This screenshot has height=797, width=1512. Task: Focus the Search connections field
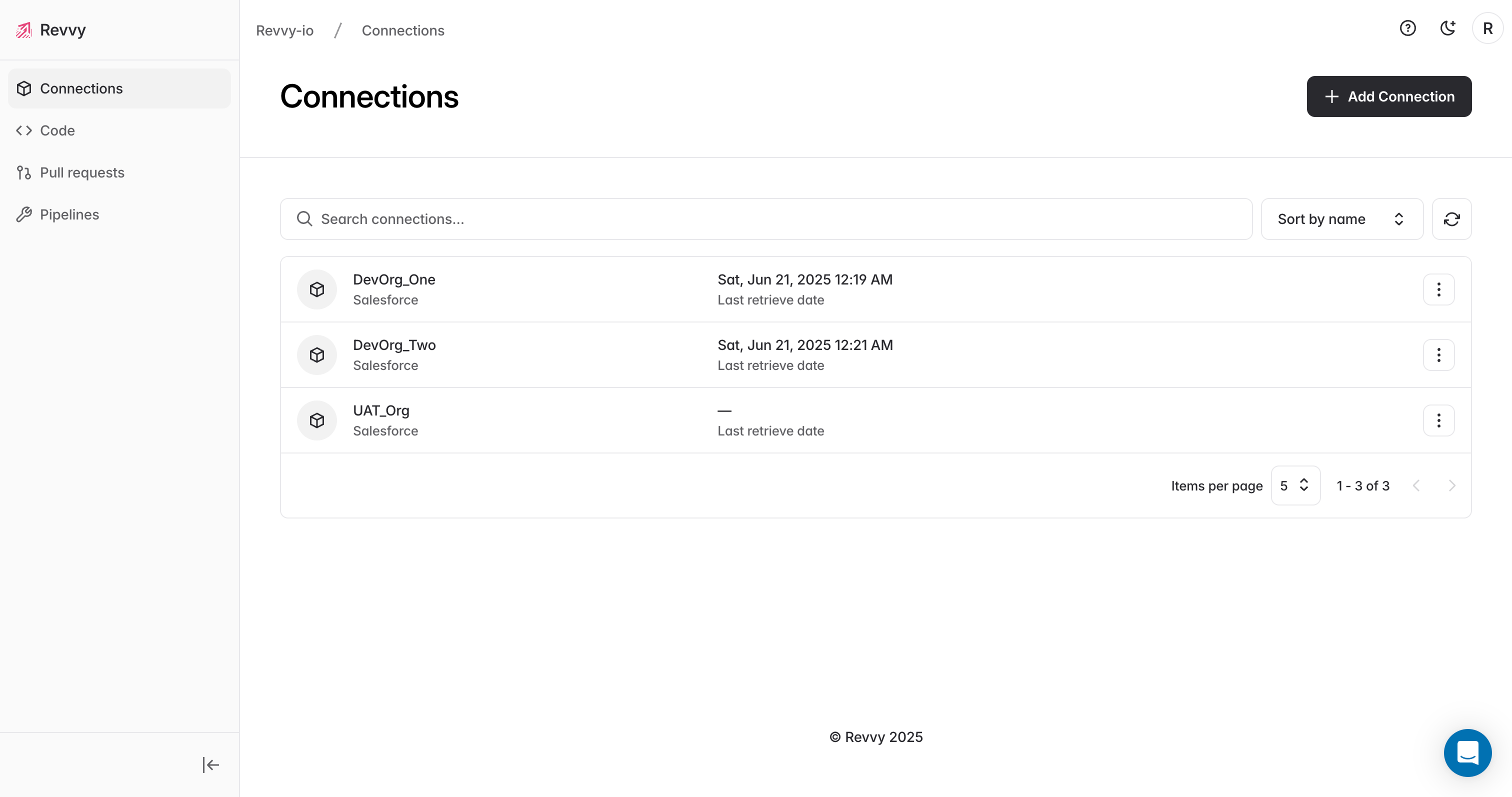pos(766,219)
